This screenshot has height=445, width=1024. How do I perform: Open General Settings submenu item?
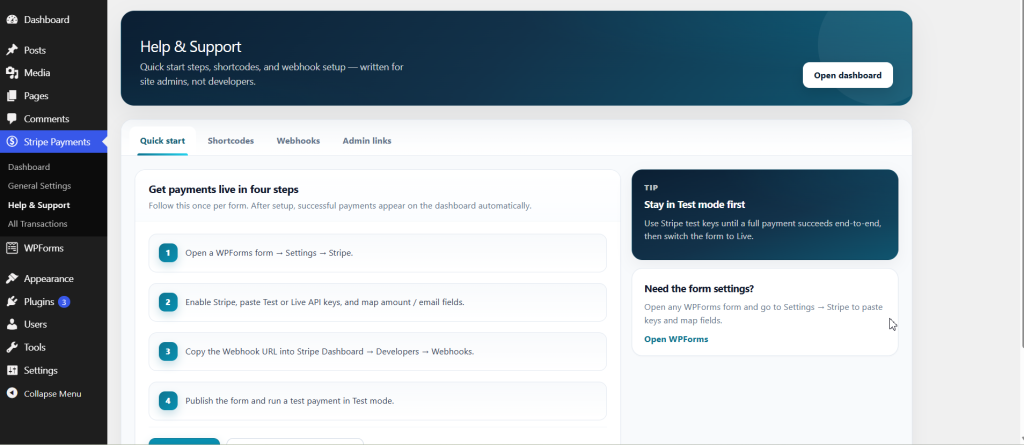40,186
